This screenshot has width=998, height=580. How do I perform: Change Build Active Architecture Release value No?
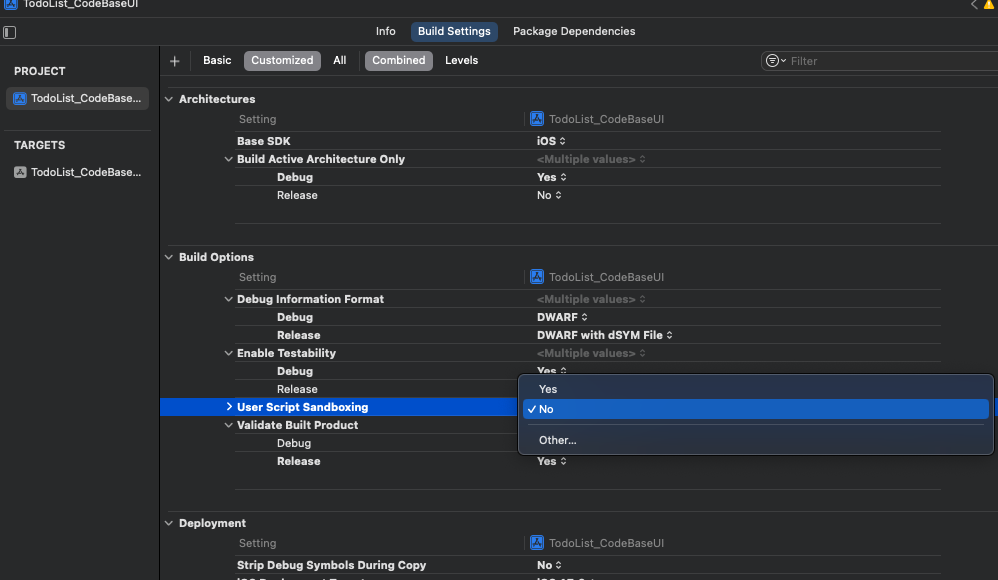549,195
